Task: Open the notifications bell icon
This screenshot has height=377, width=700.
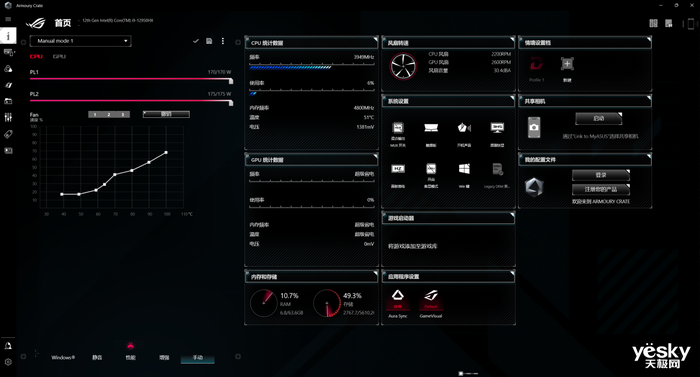Action: [x=8, y=346]
